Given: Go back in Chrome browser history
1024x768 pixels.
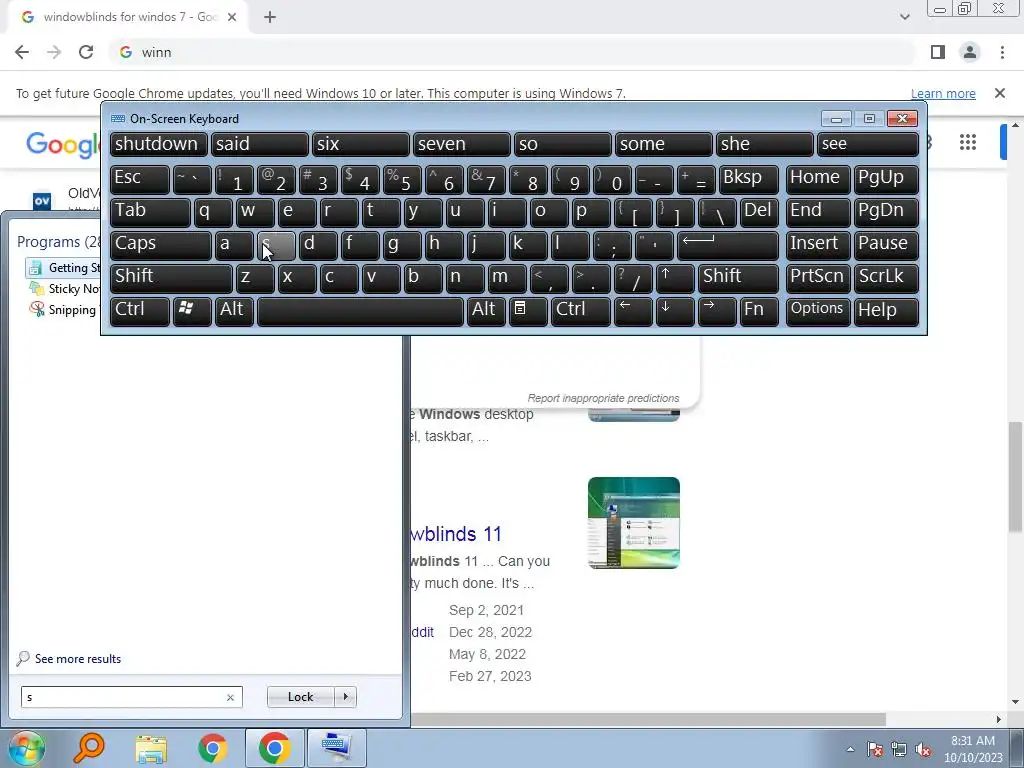Looking at the screenshot, I should 22,52.
